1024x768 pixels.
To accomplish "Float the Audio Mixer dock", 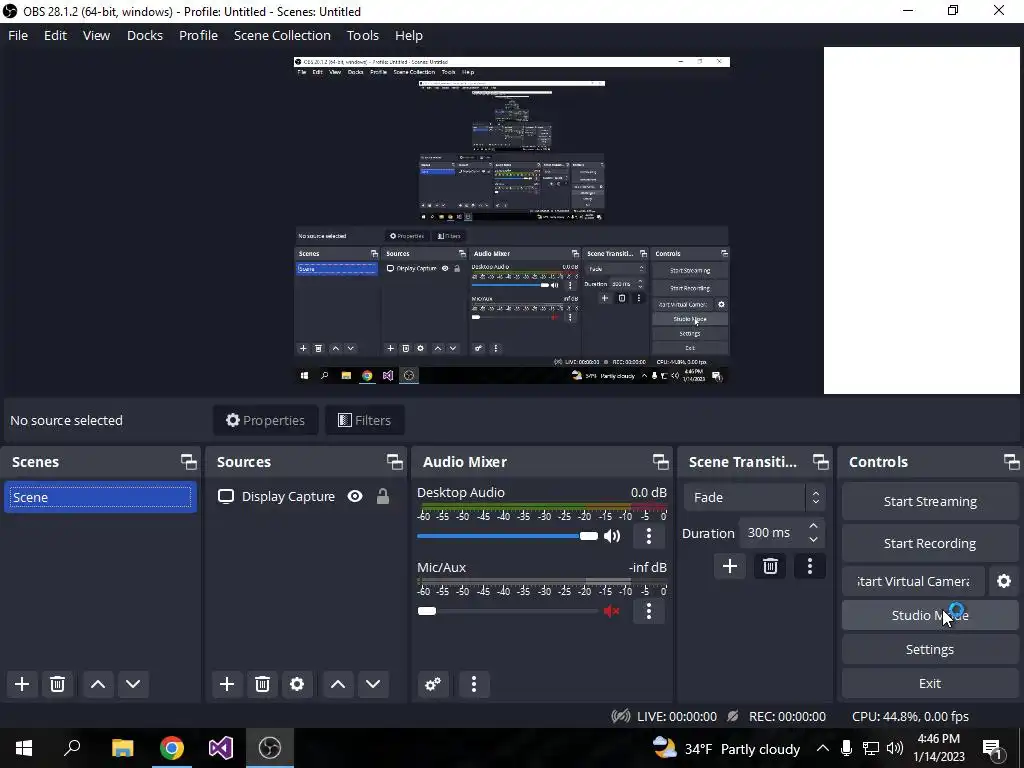I will click(x=660, y=462).
